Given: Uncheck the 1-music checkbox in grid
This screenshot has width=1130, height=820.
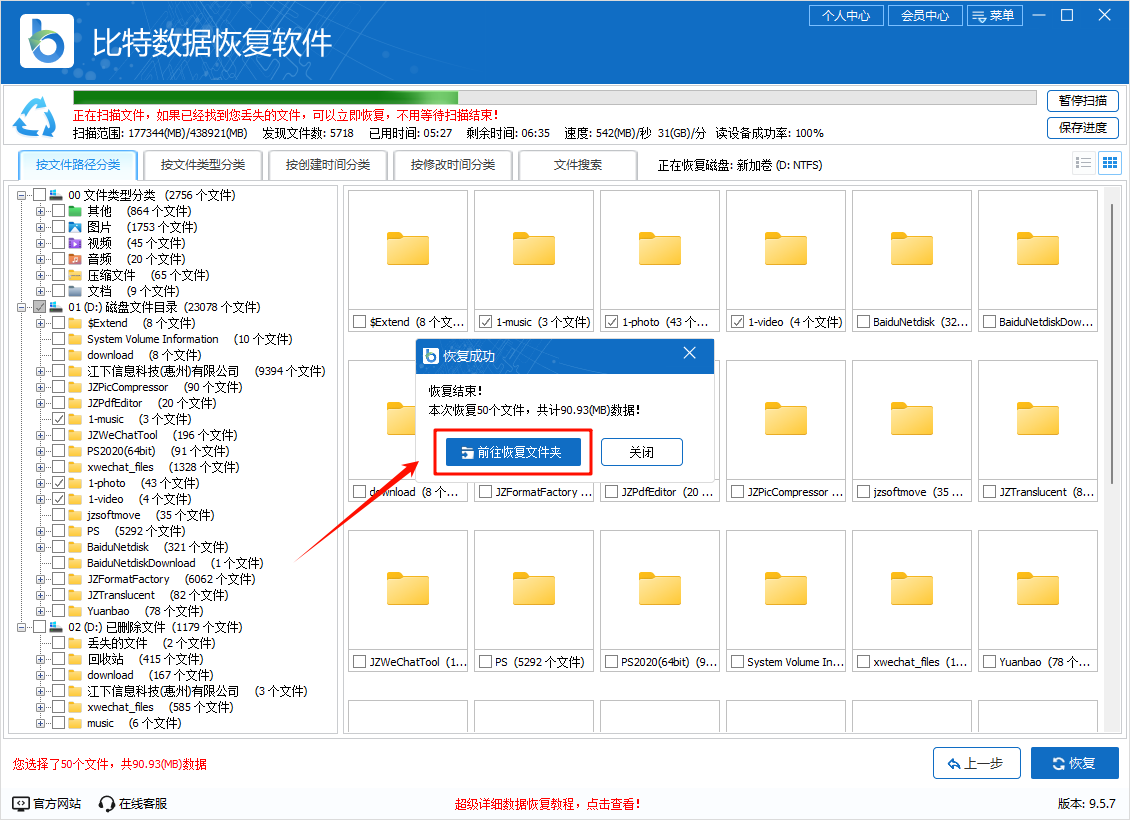Looking at the screenshot, I should (x=486, y=322).
